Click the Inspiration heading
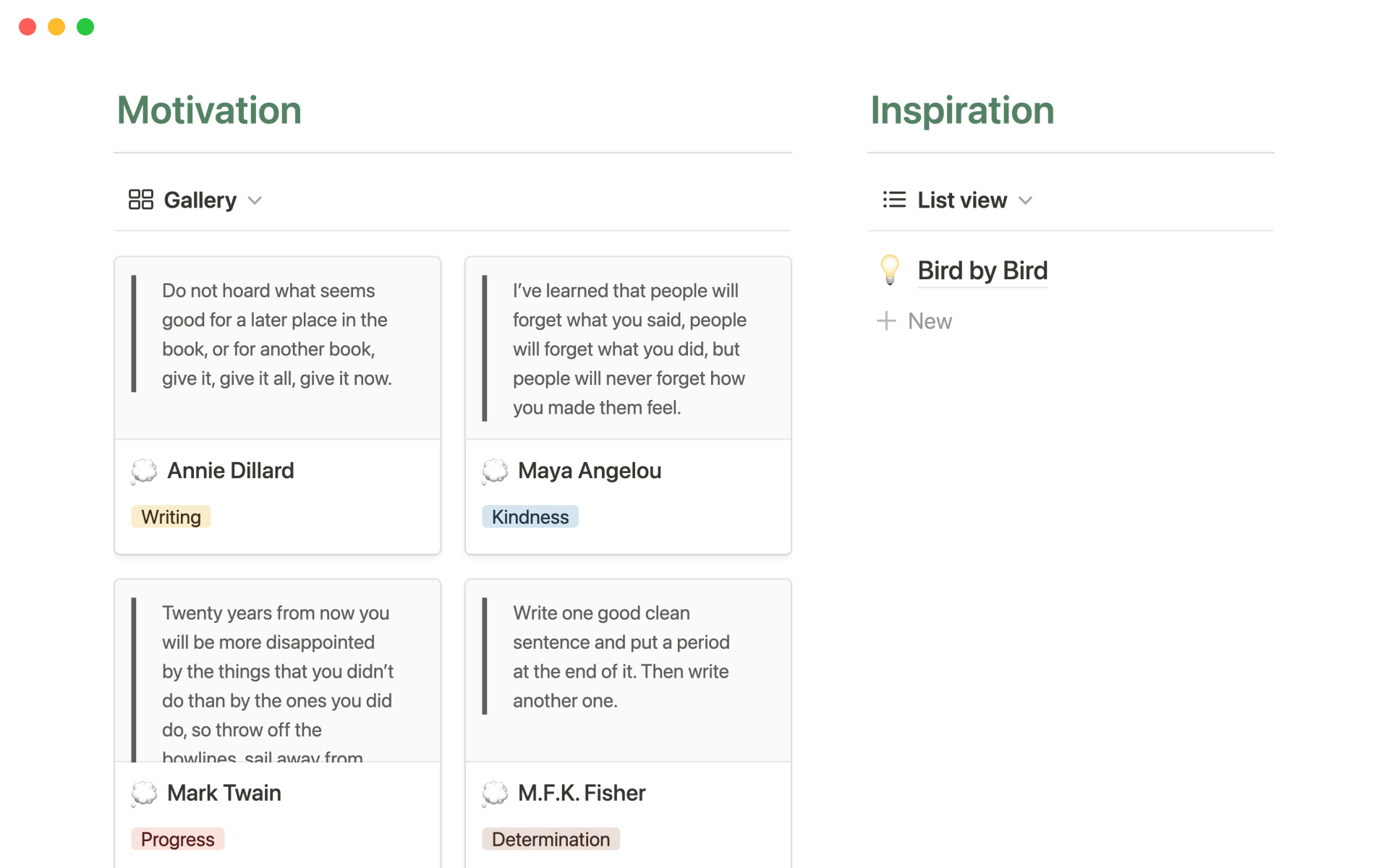 [x=961, y=111]
